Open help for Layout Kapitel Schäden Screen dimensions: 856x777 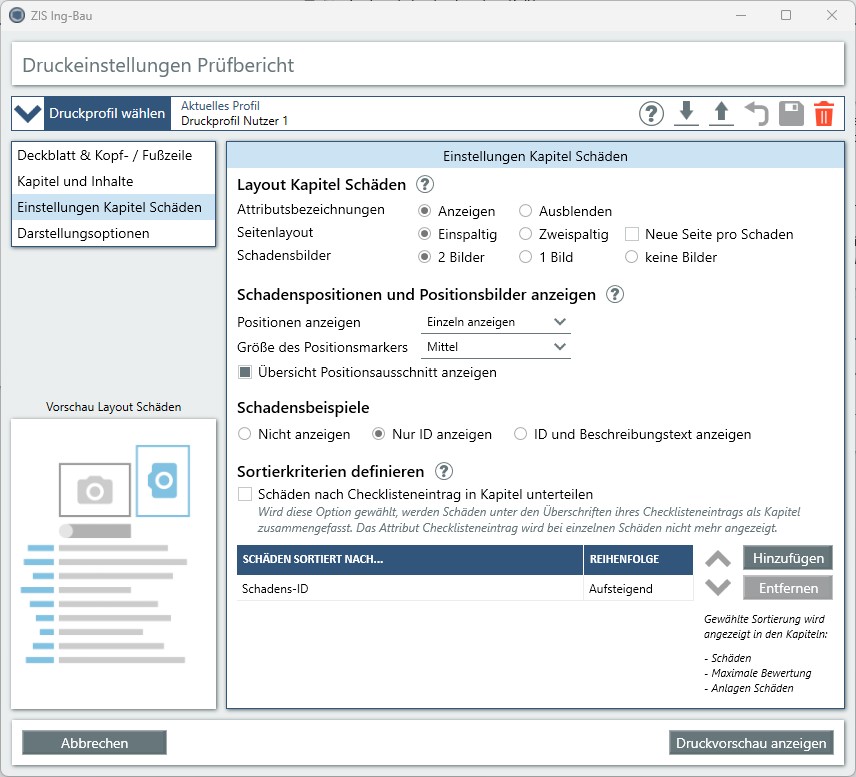pyautogui.click(x=425, y=184)
